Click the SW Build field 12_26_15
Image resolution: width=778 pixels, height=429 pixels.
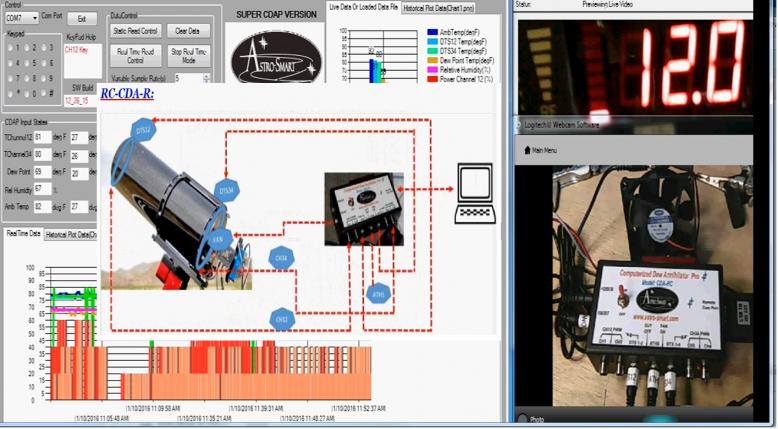[79, 101]
